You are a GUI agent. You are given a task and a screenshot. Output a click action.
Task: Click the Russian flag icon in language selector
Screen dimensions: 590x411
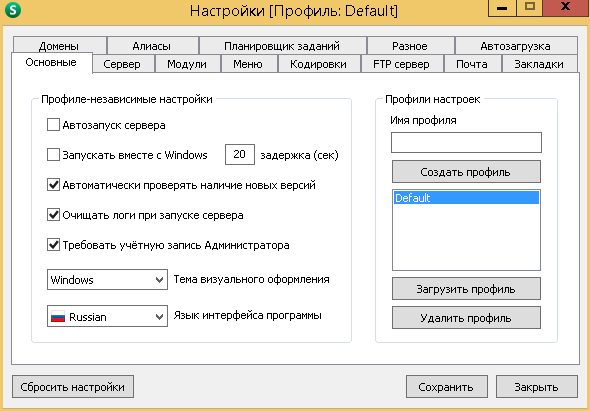58,317
